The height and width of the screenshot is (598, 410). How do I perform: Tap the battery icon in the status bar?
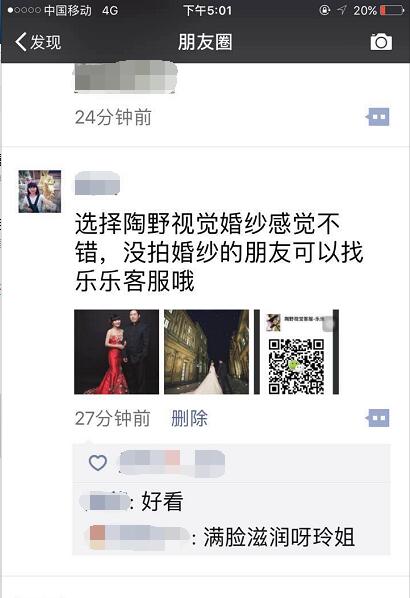point(392,10)
